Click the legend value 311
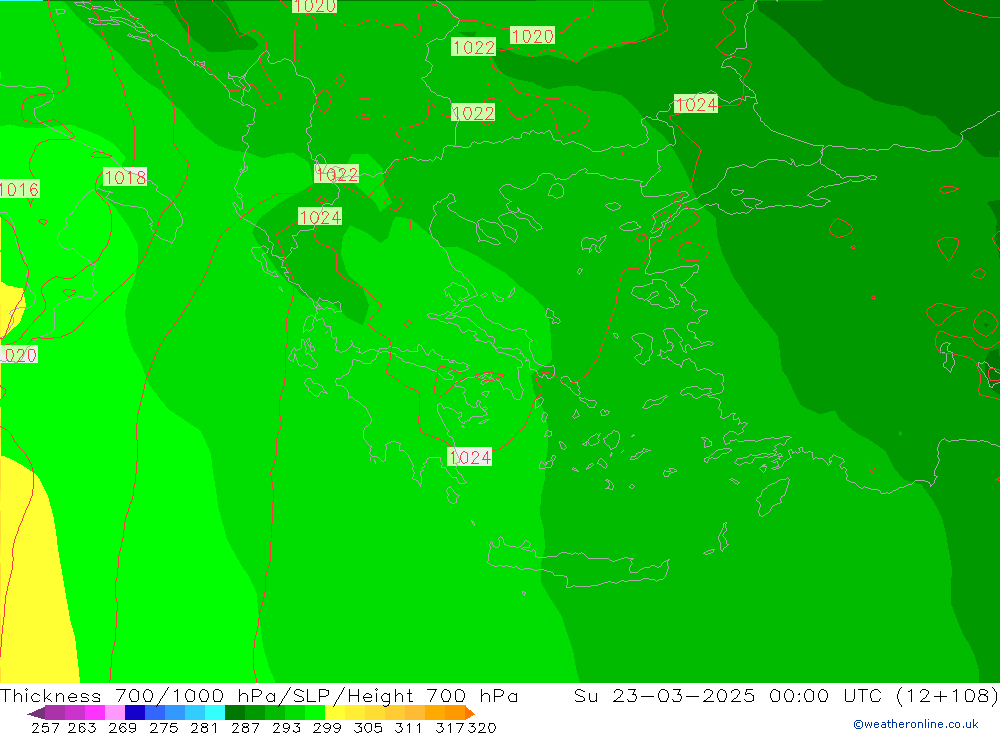Viewport: 1000px width, 733px height. coord(408,727)
